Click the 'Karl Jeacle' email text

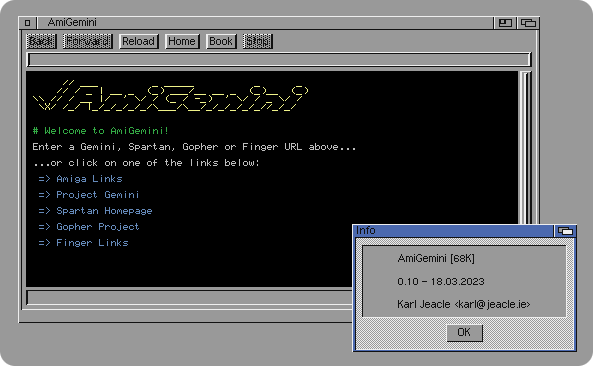(464, 304)
